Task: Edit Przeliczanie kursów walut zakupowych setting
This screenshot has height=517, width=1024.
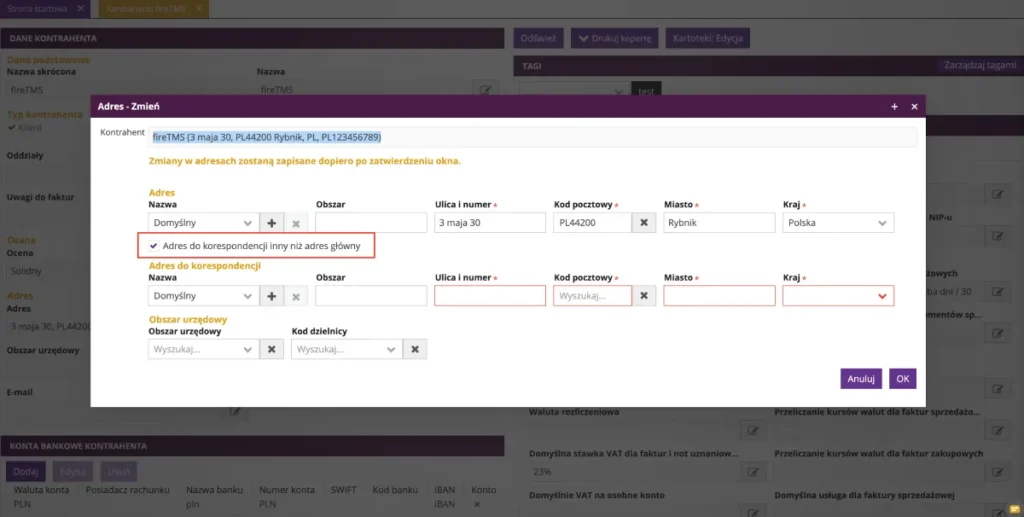Action: (x=997, y=471)
